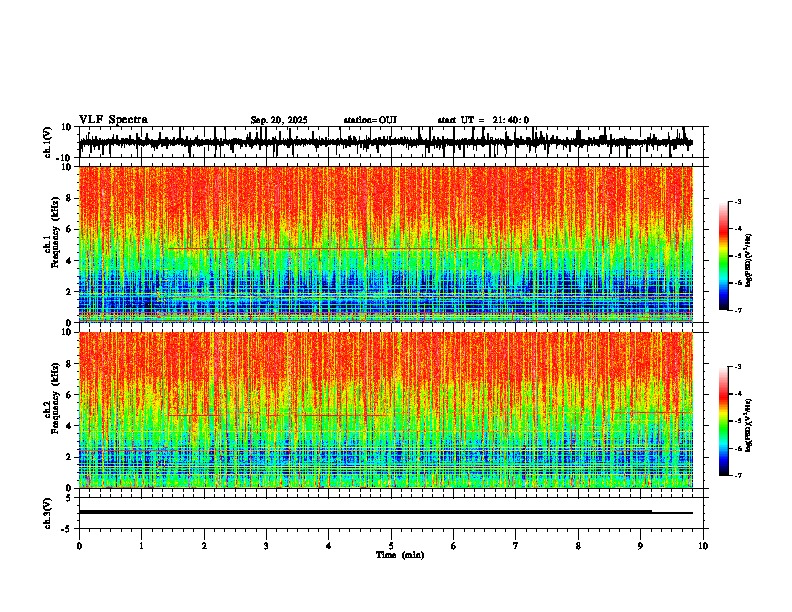Click time axis tick label '5'
The image size is (792, 612).
[391, 546]
